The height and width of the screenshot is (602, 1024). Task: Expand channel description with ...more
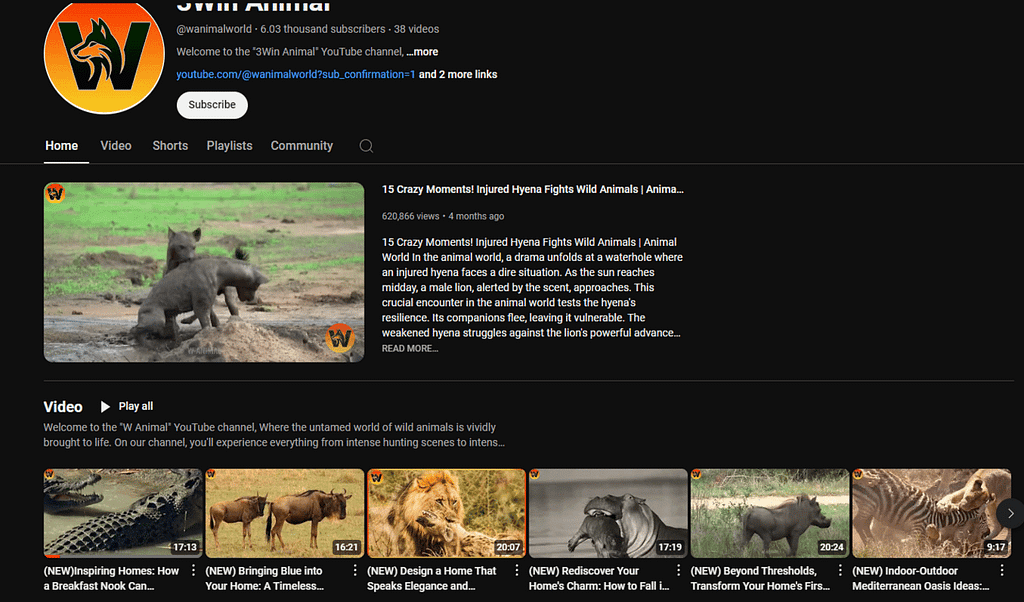tap(423, 52)
